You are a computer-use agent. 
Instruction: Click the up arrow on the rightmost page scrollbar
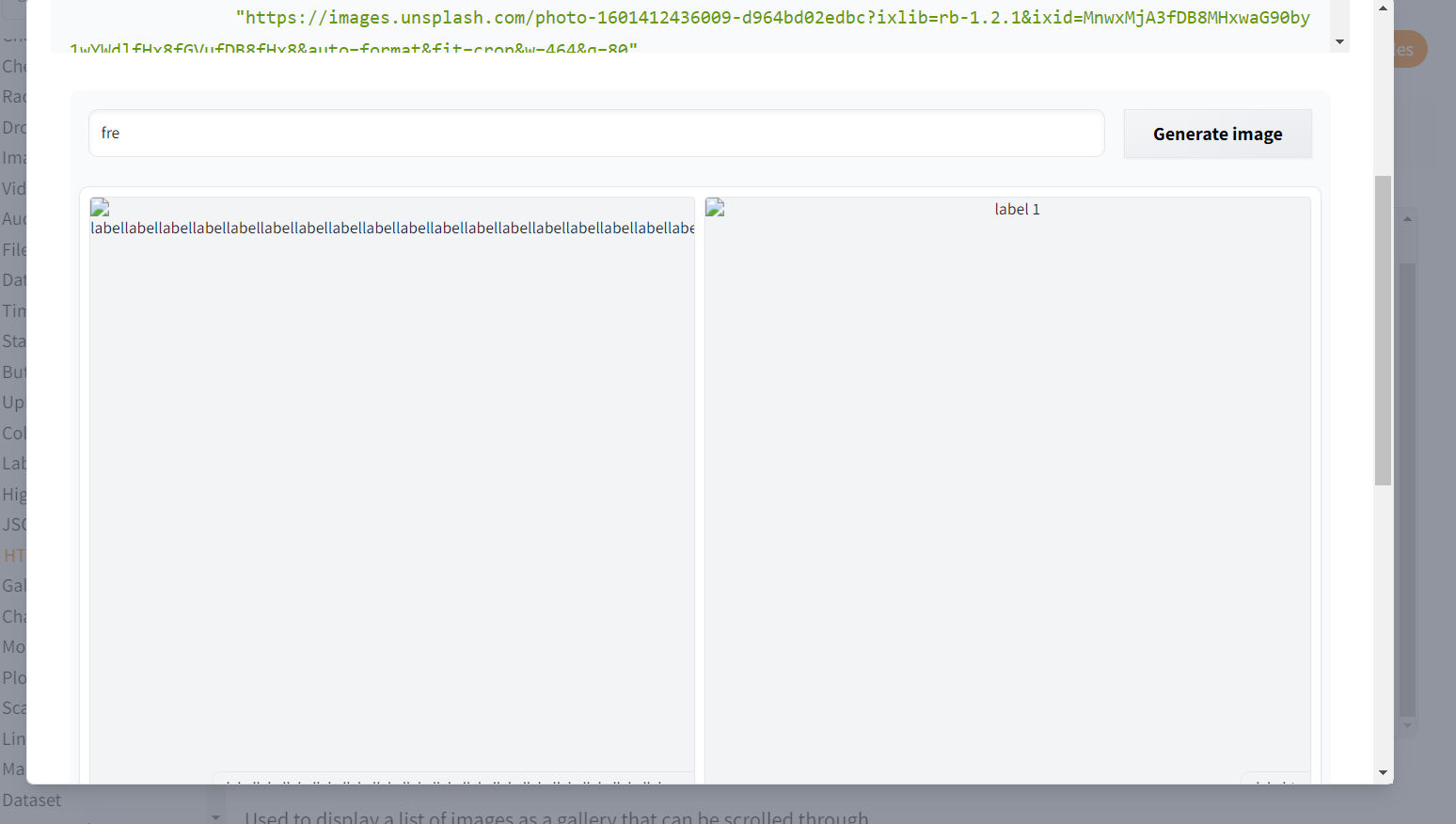[1382, 8]
